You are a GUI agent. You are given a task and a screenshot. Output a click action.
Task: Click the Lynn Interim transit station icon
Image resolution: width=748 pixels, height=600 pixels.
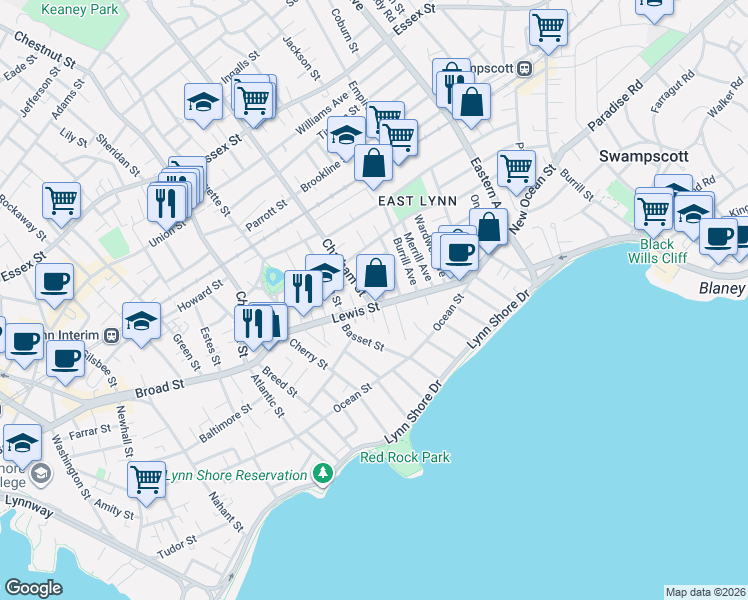112,336
